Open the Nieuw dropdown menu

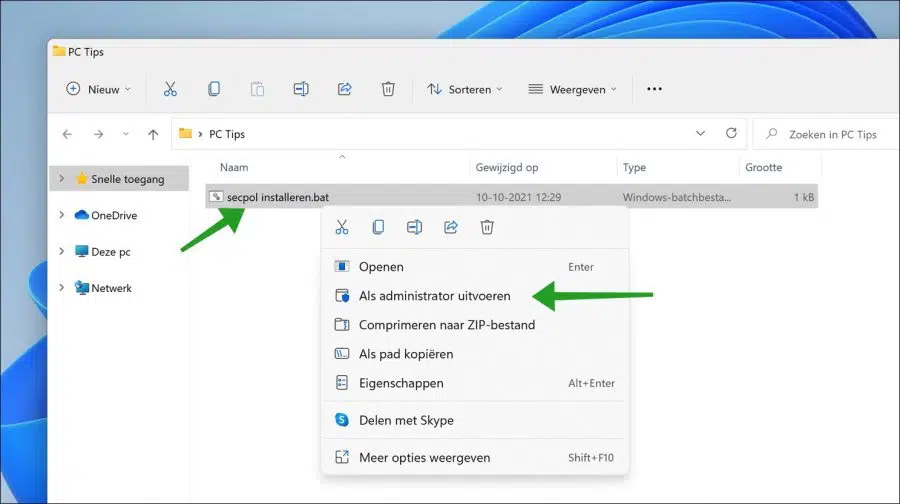point(98,89)
